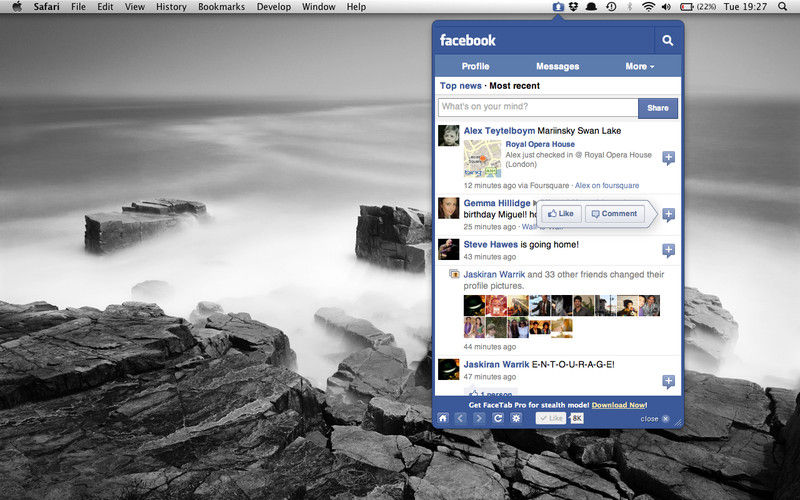The width and height of the screenshot is (800, 500).
Task: Click the back arrow in FaceTab toolbar
Action: [460, 418]
